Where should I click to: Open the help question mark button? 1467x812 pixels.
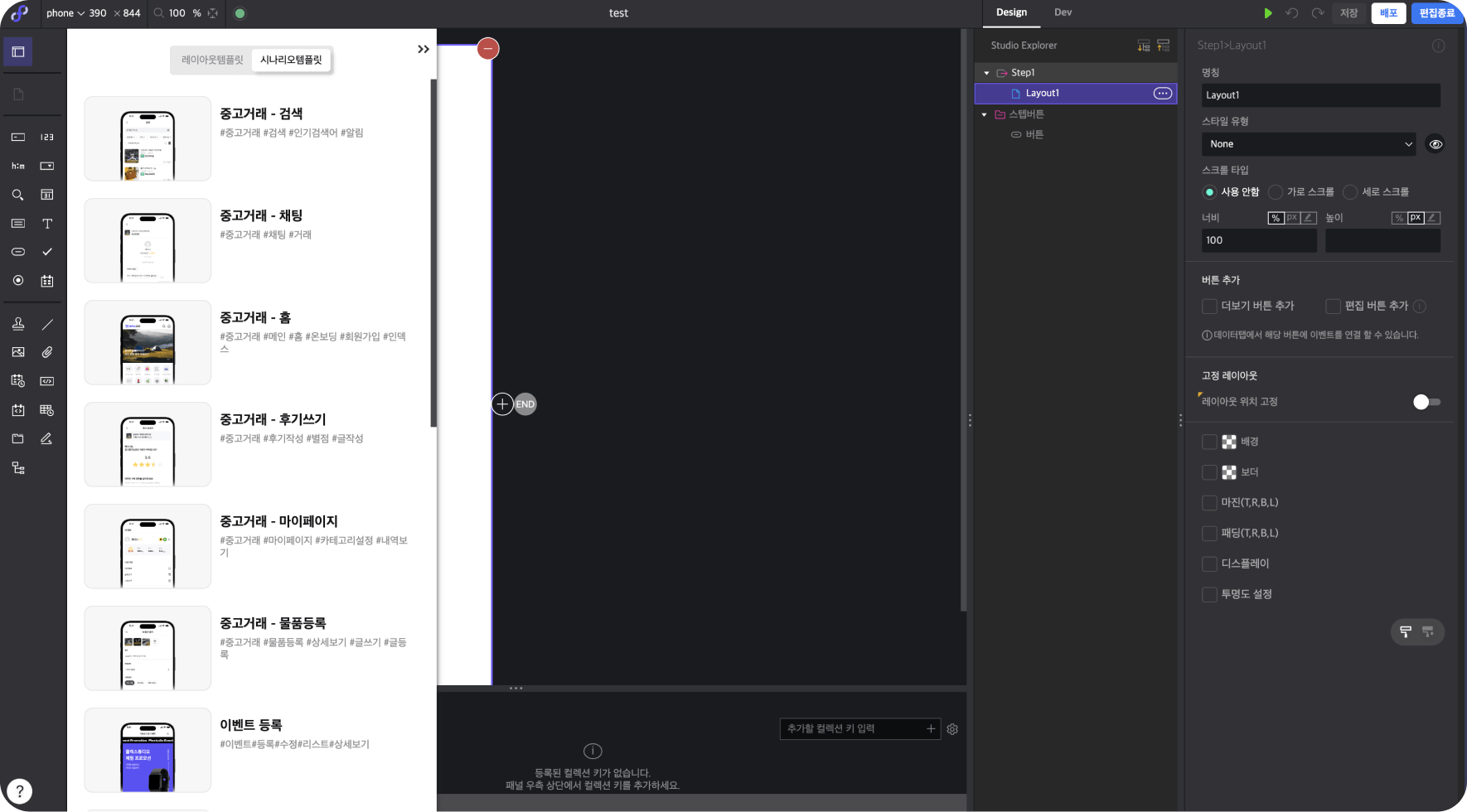(x=19, y=791)
